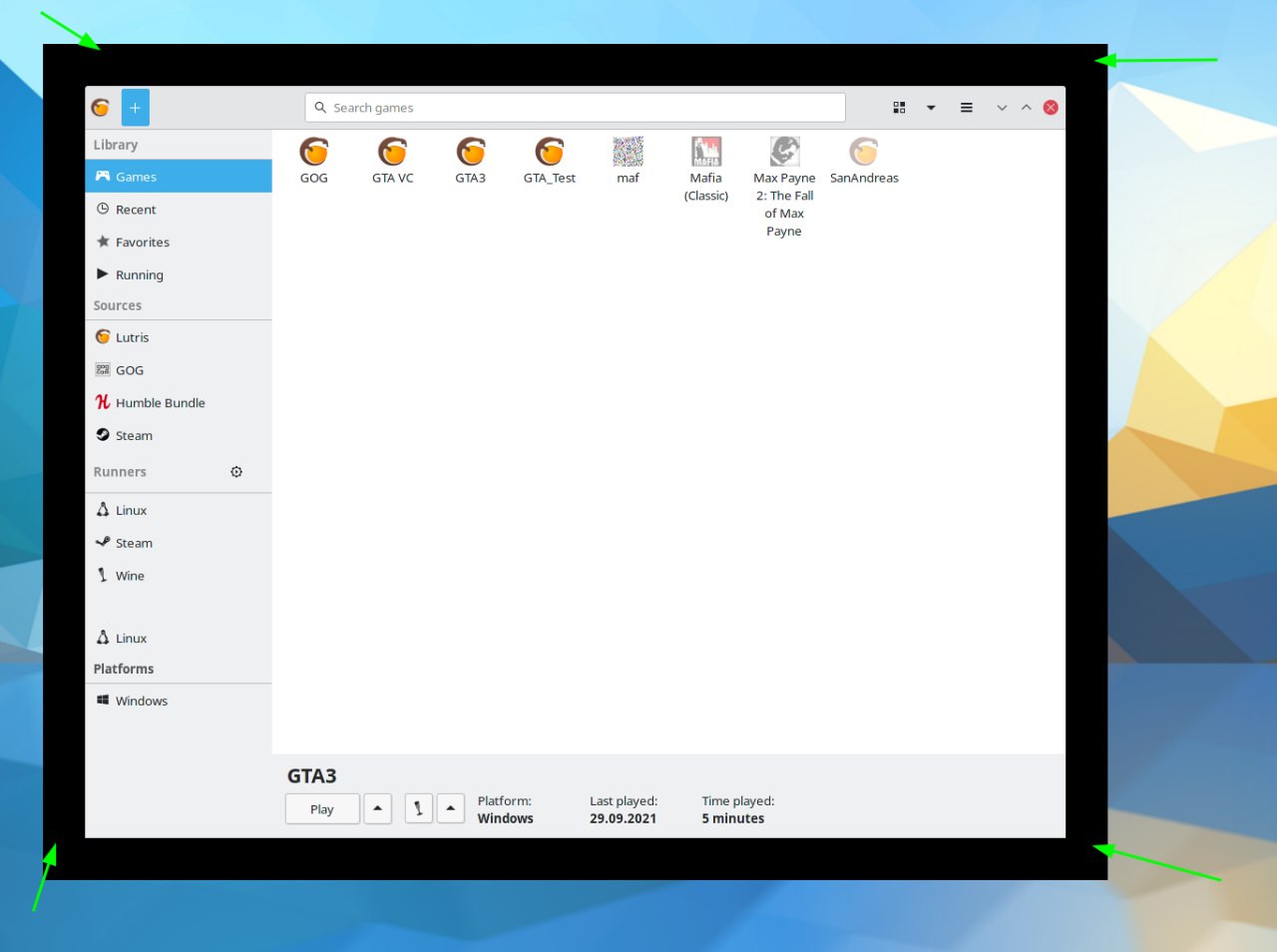The width and height of the screenshot is (1277, 952).
Task: Select the SanAndreas game icon
Action: tap(864, 152)
